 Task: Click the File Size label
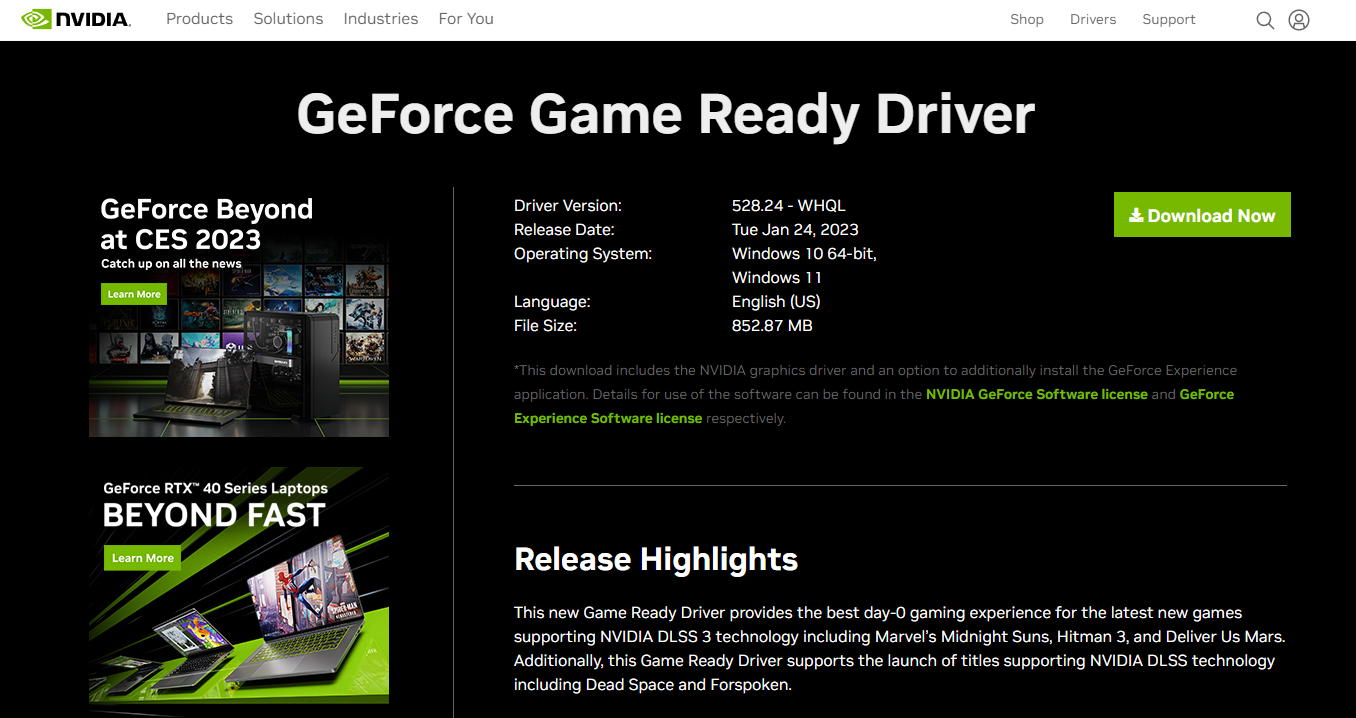coord(545,325)
